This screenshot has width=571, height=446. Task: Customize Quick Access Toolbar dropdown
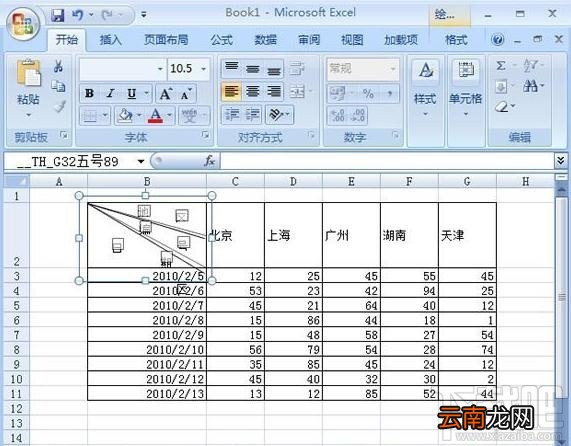144,15
